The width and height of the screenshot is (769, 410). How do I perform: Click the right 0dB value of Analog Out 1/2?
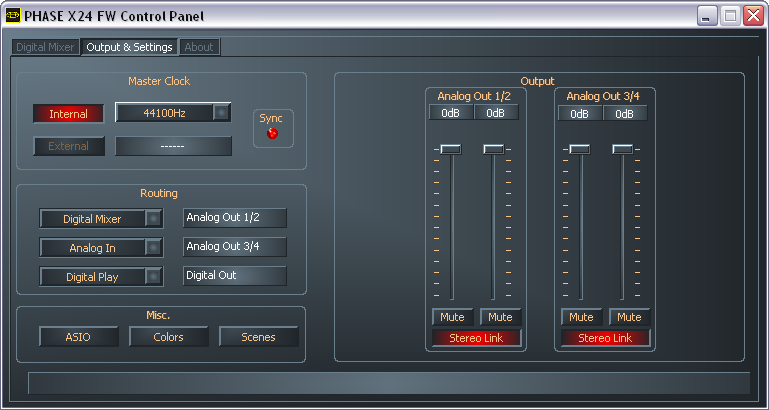[496, 113]
